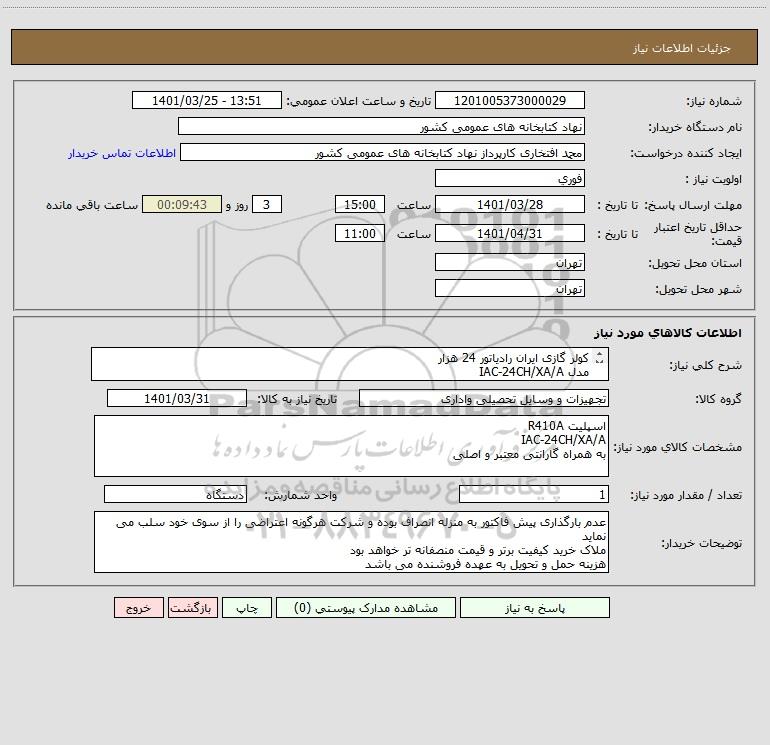Click label 'شهر محل تحویل:'
770x745 pixels.
(x=699, y=290)
